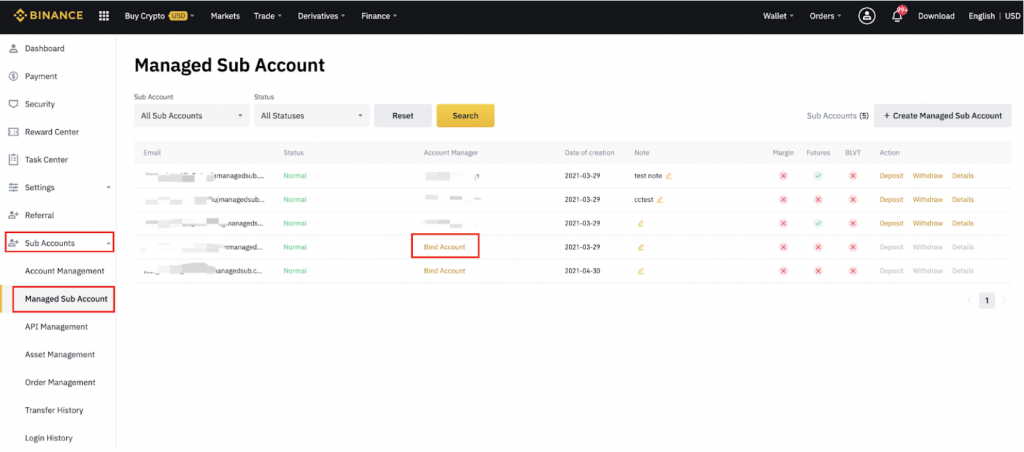The height and width of the screenshot is (452, 1024).
Task: Open Account Management in sidebar
Action: tap(65, 271)
